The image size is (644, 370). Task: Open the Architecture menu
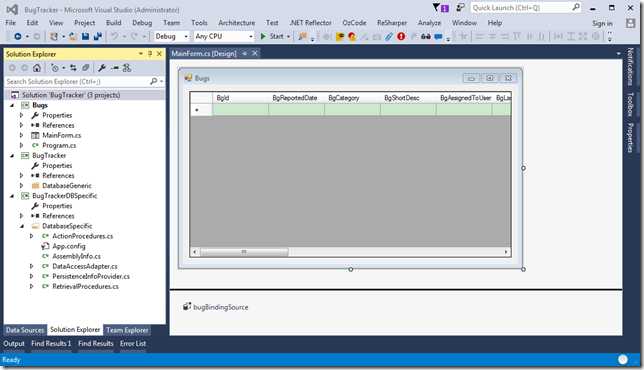click(x=237, y=23)
